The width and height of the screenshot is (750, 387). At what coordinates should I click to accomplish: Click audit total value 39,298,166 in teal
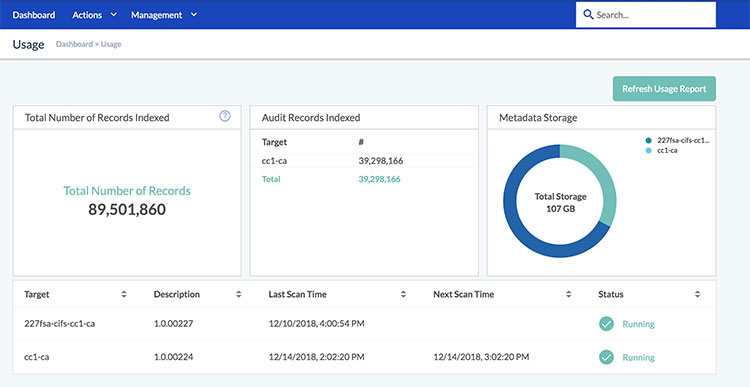click(379, 180)
